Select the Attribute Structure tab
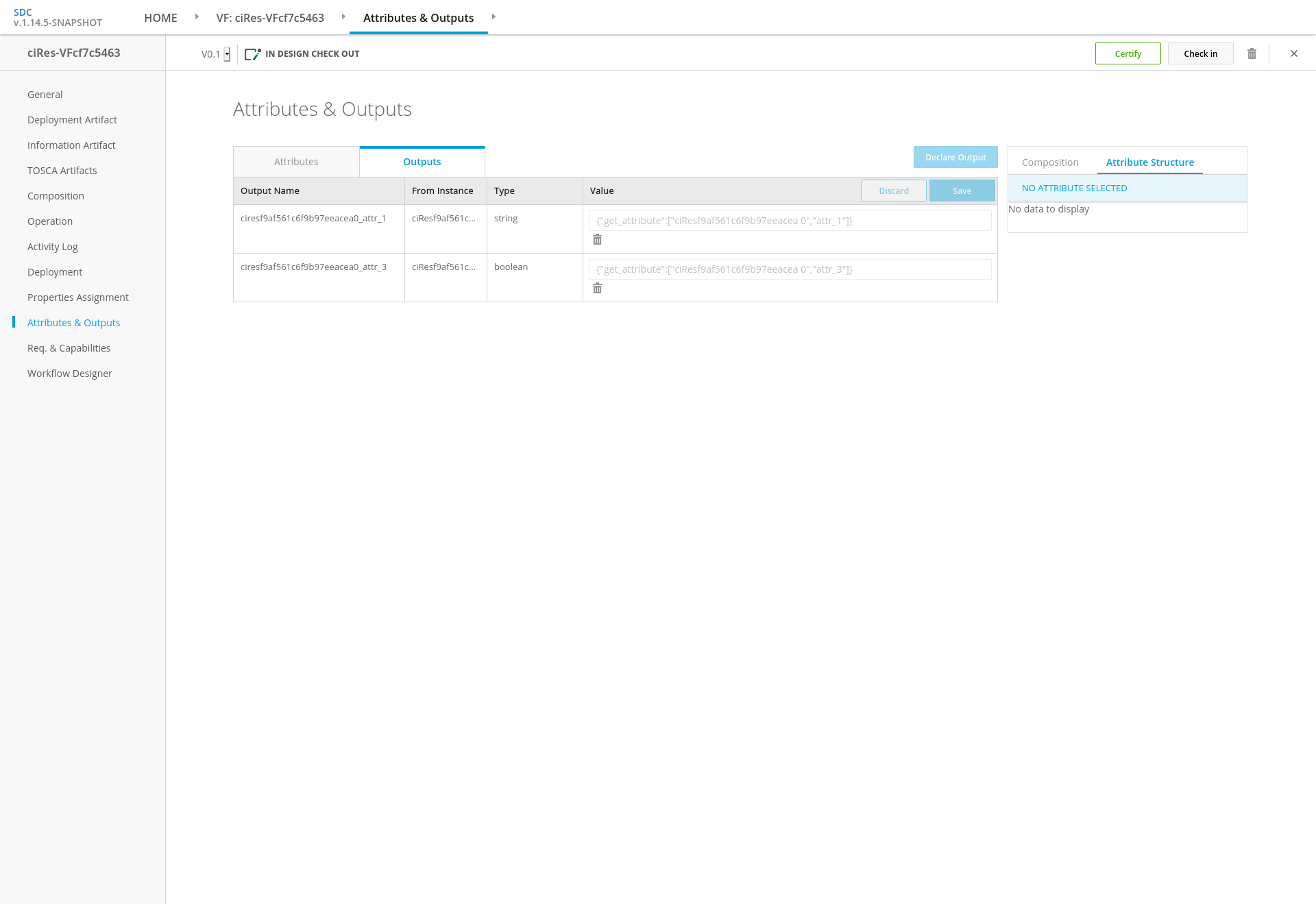 click(1149, 162)
